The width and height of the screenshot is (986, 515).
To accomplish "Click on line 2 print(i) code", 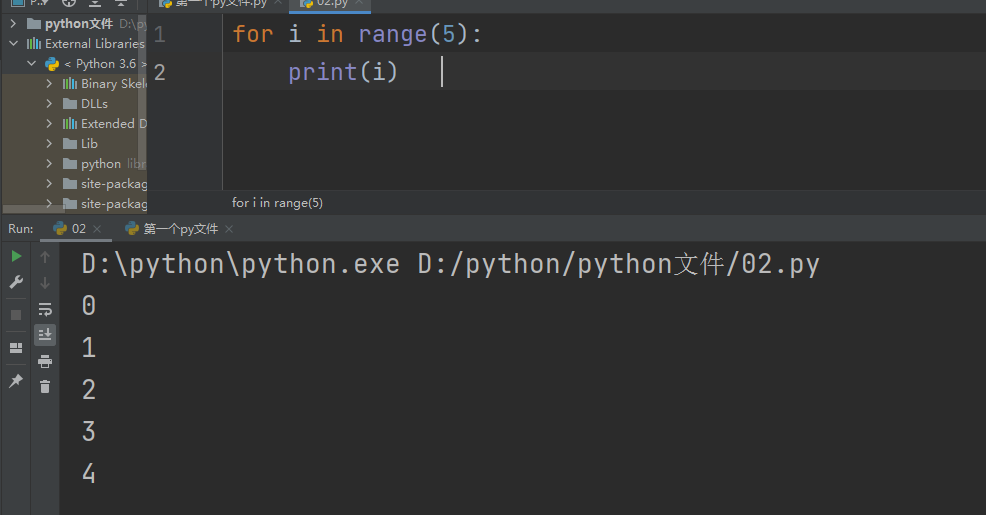I will coord(343,72).
